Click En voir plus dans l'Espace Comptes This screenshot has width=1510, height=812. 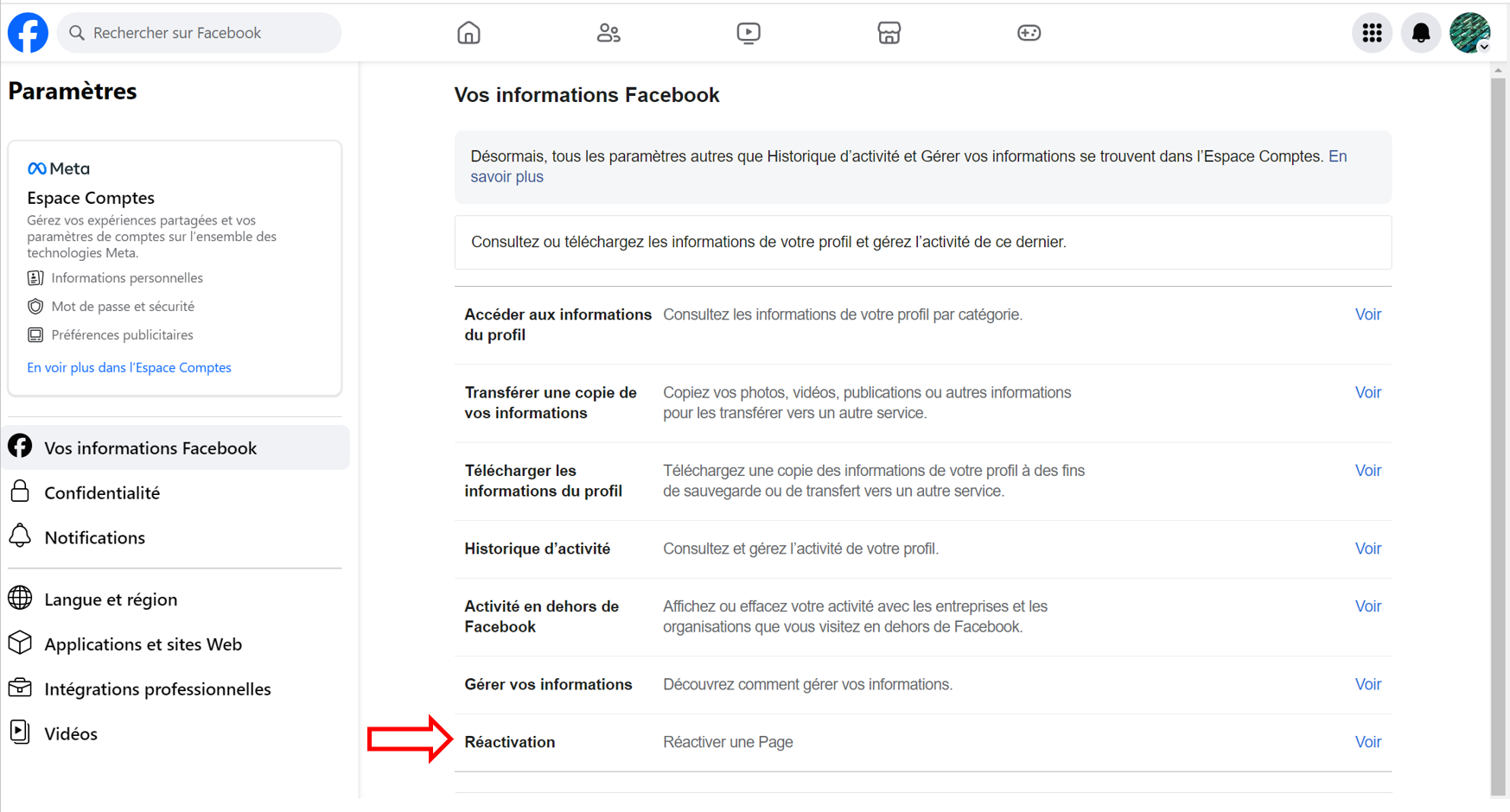pos(129,367)
